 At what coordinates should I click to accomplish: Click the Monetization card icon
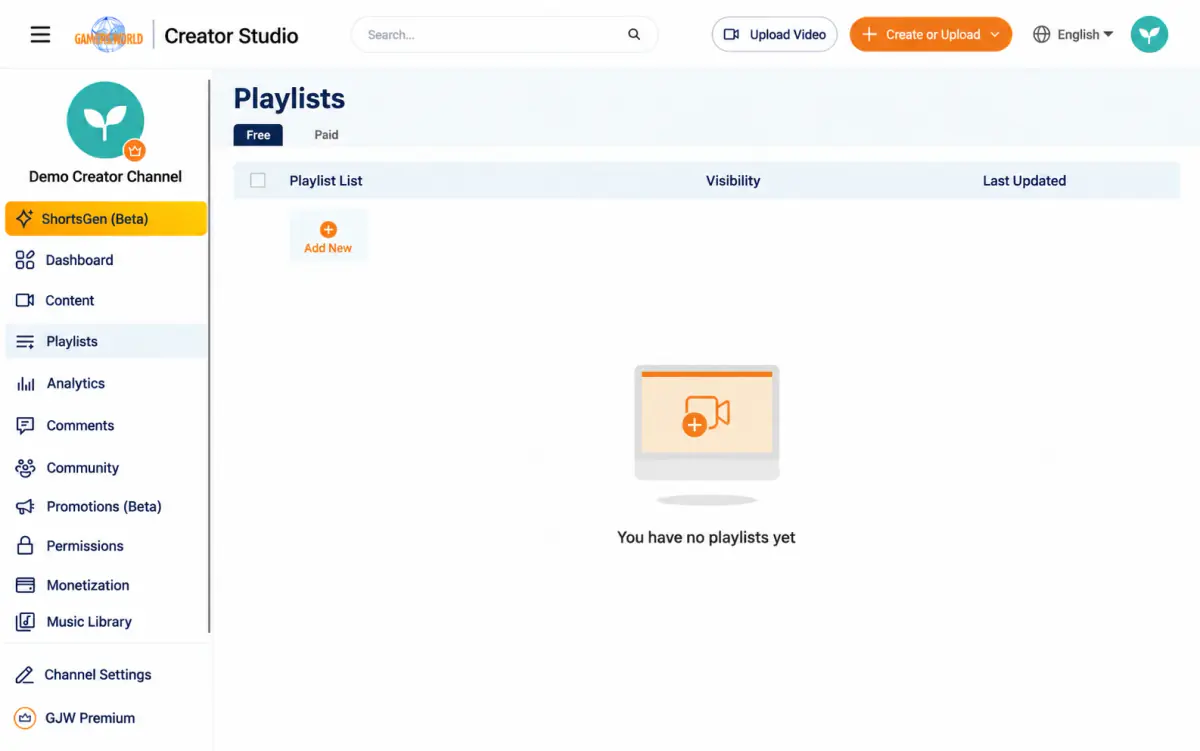(x=25, y=585)
